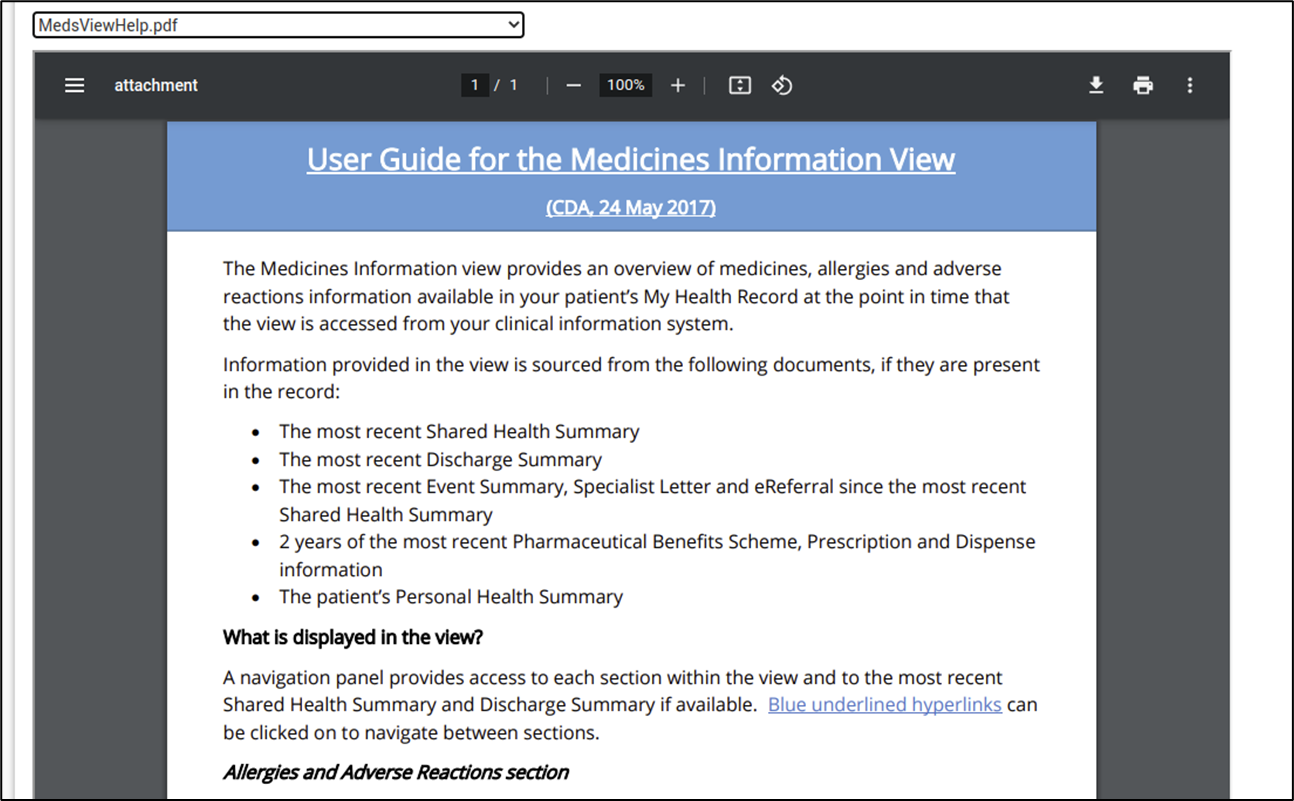Image resolution: width=1294 pixels, height=801 pixels.
Task: Open the more actions three-dot menu
Action: click(1190, 86)
